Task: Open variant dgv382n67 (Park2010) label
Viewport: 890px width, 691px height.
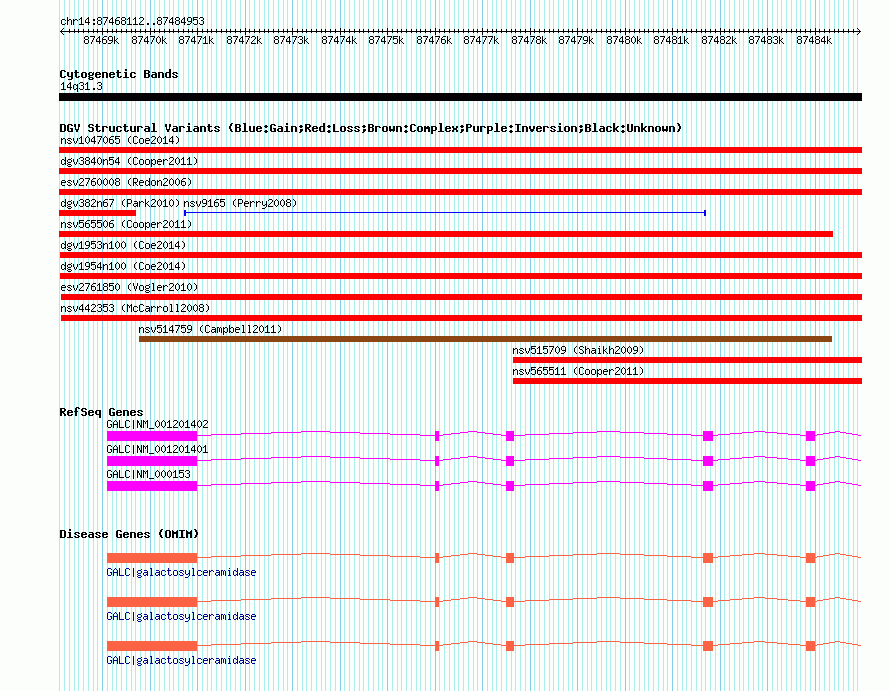Action: (x=120, y=203)
